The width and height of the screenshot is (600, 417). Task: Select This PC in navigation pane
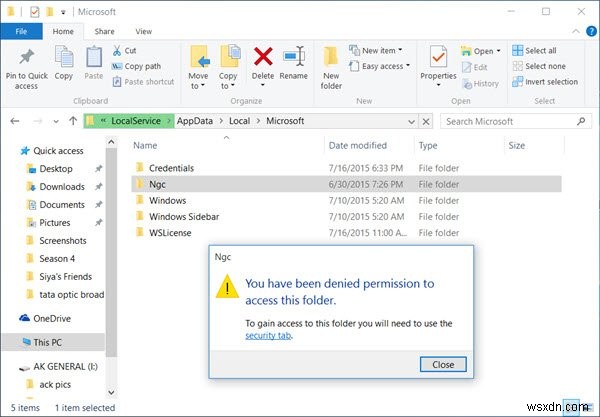(54, 342)
